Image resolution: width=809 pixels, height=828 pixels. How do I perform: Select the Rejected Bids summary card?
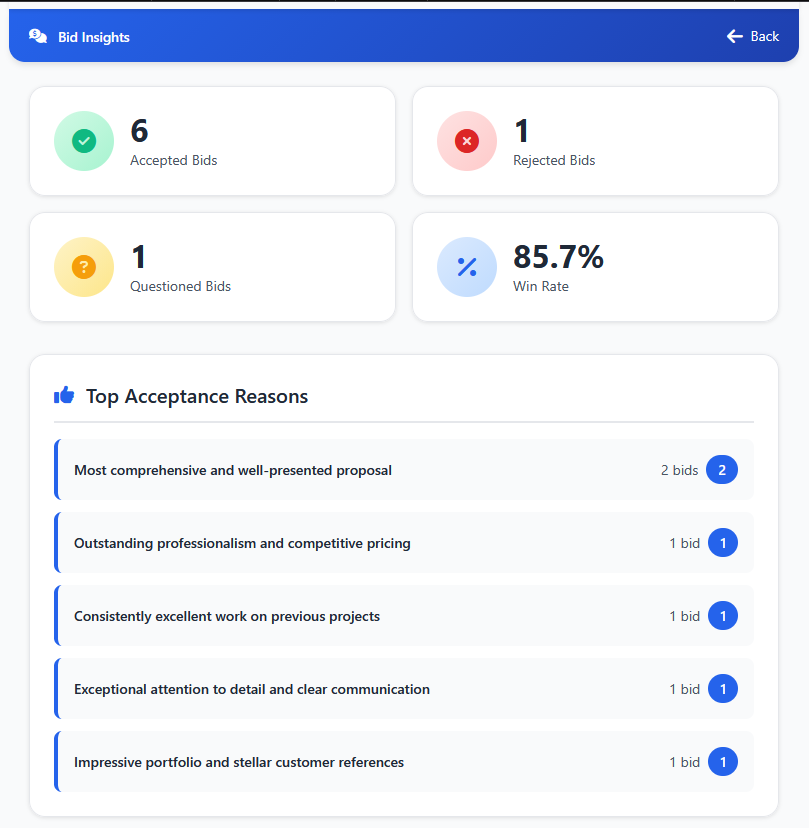594,141
